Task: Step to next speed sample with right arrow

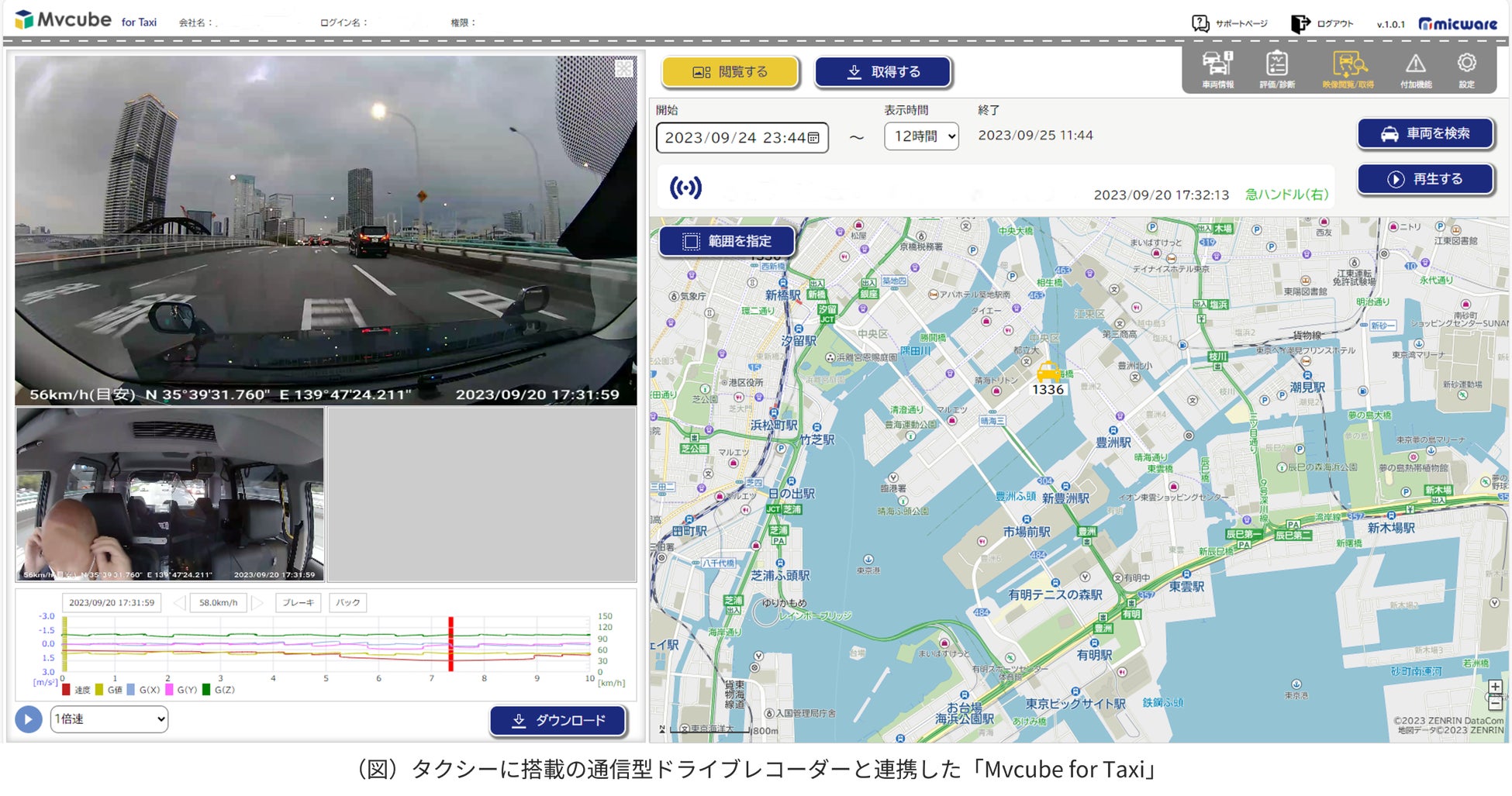Action: pyautogui.click(x=257, y=603)
